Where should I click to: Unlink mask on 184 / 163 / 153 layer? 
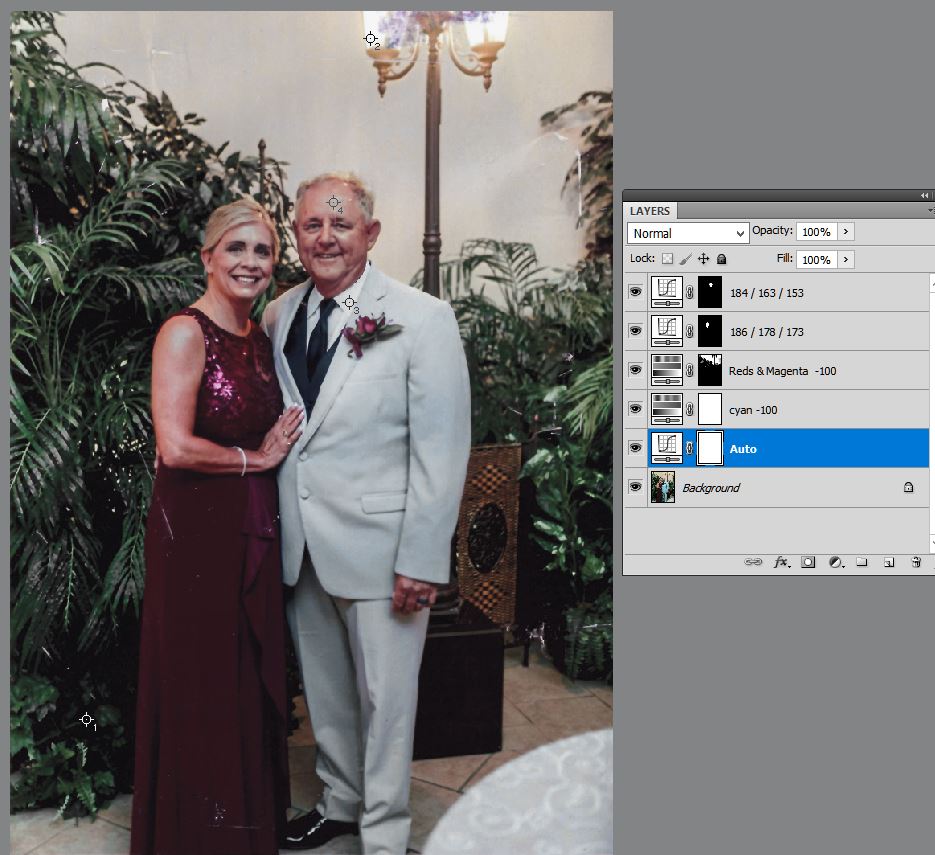[690, 292]
